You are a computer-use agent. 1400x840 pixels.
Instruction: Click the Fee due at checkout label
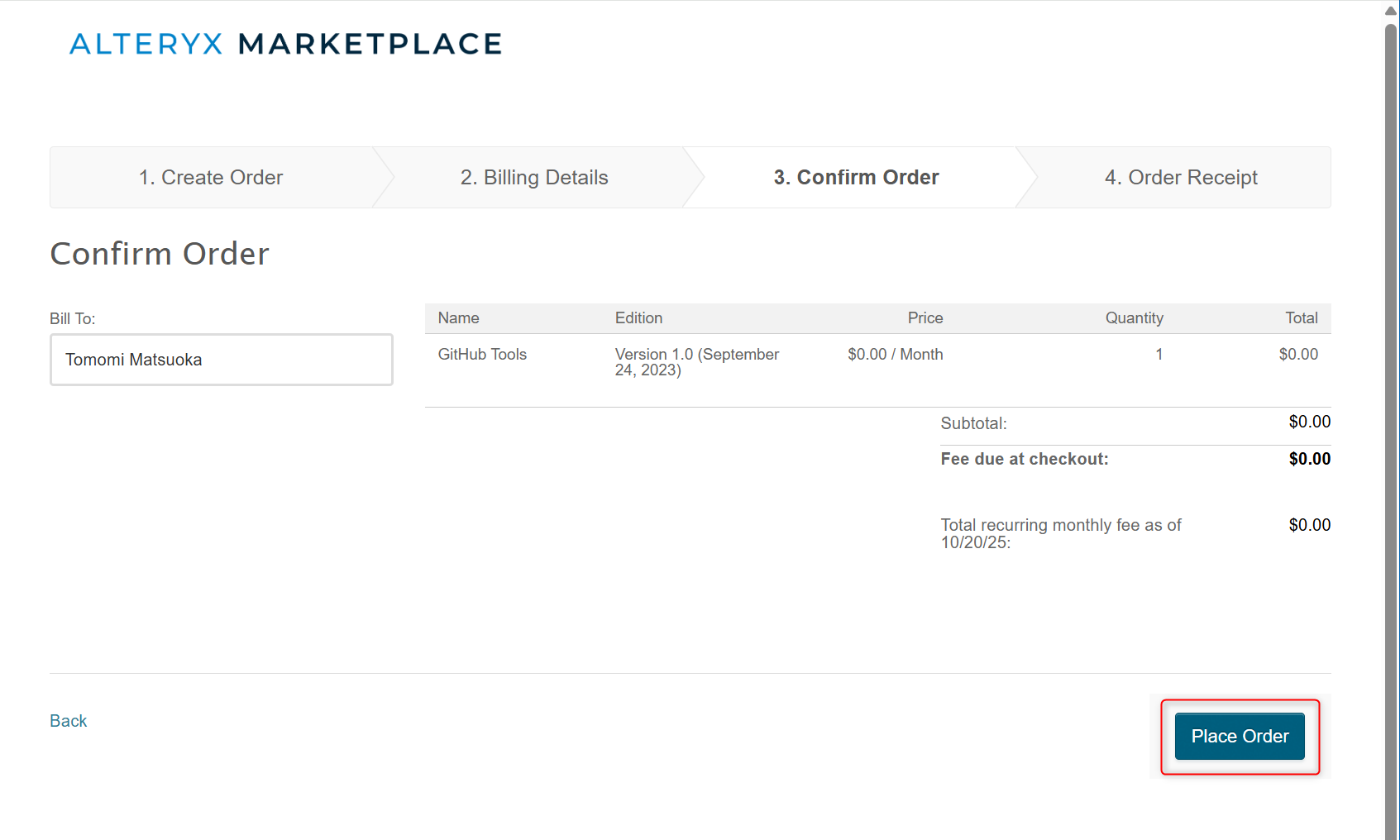[1024, 459]
